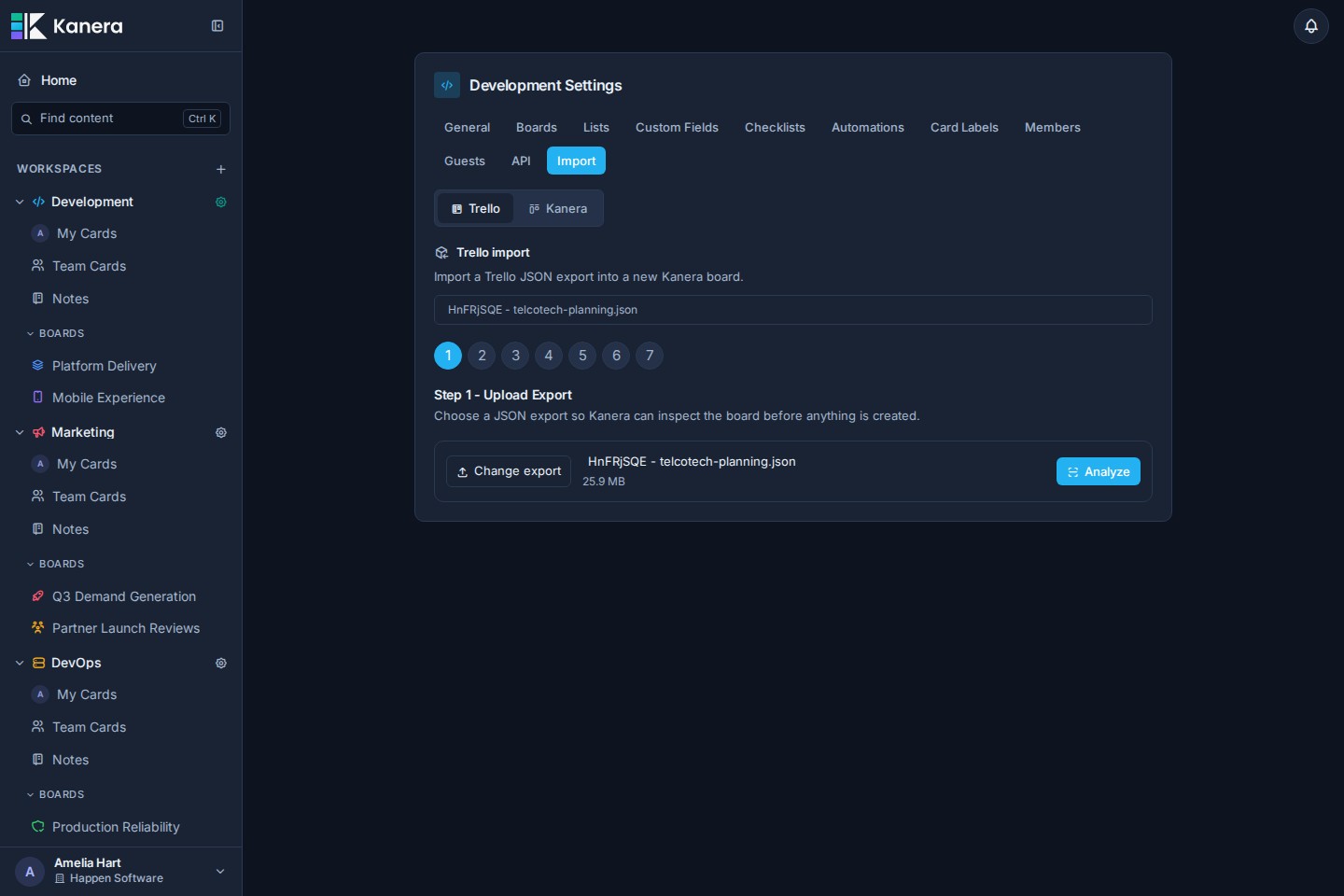Open DevOps workspace settings gear
Image resolution: width=1344 pixels, height=896 pixels.
pyautogui.click(x=221, y=663)
